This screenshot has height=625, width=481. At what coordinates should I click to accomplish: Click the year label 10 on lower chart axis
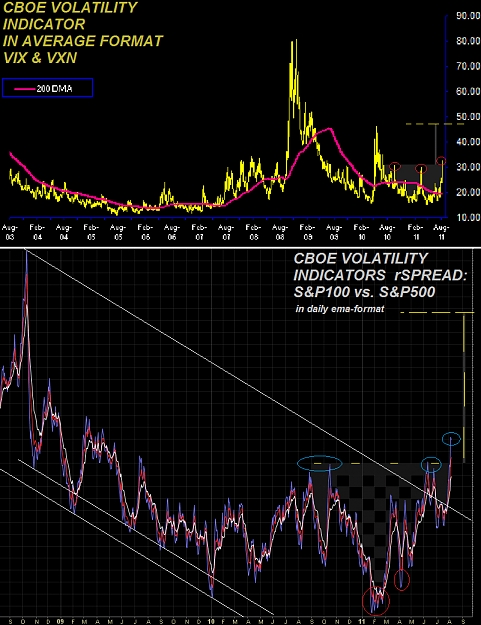click(x=211, y=621)
